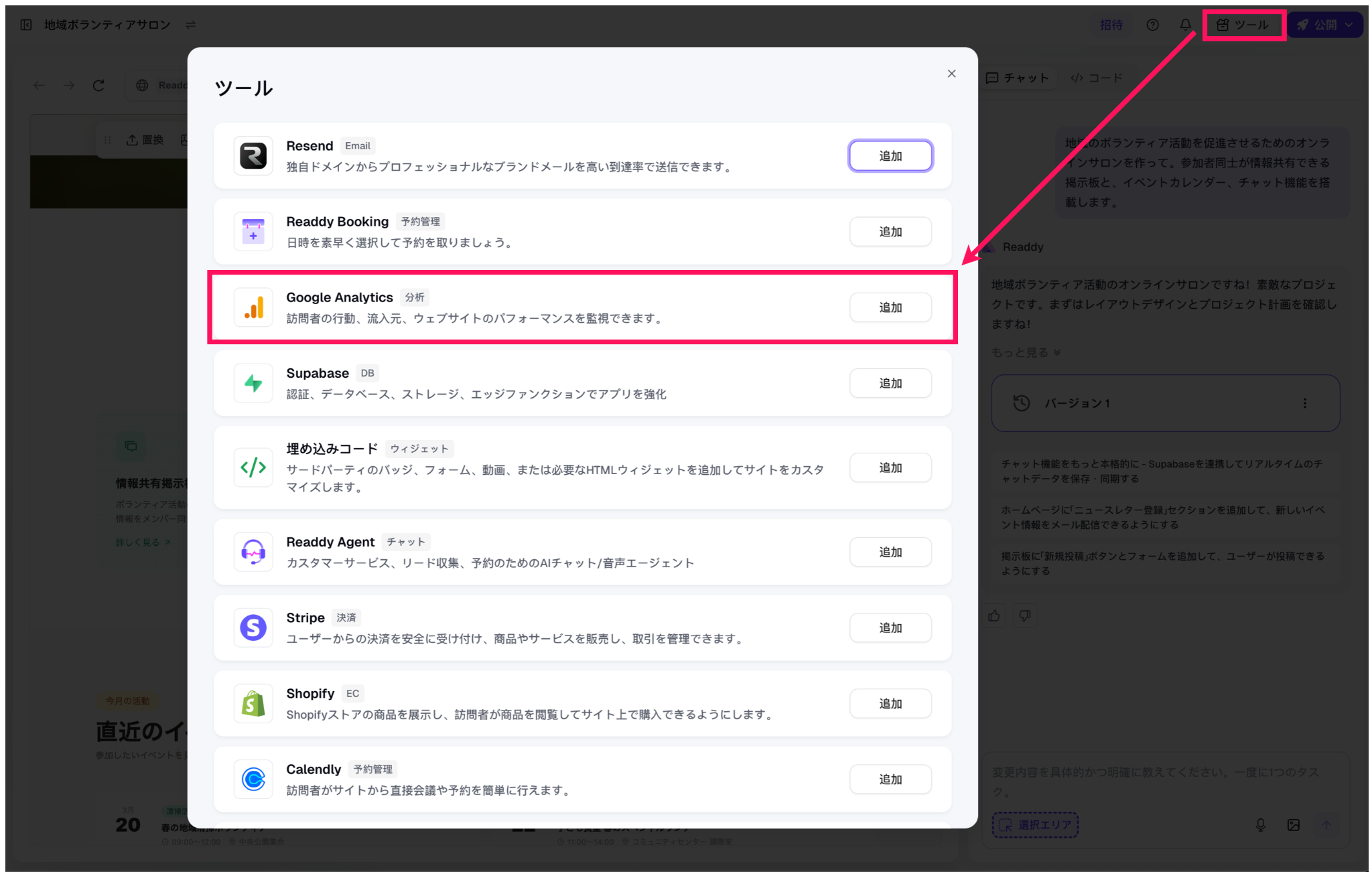
Task: Open the ツール menu in top bar
Action: pyautogui.click(x=1243, y=25)
